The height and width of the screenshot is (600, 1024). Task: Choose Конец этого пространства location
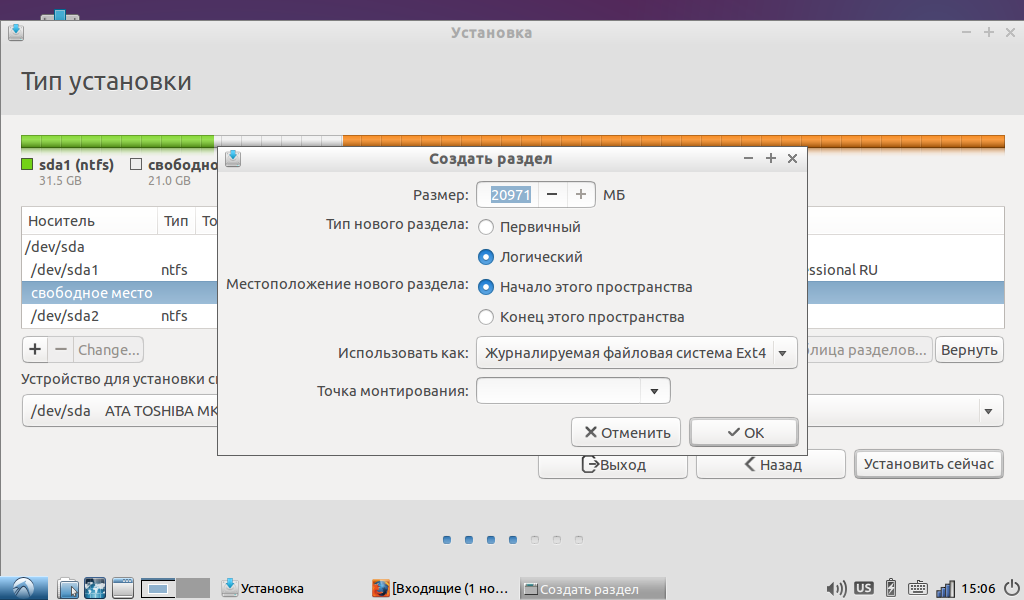(581, 317)
